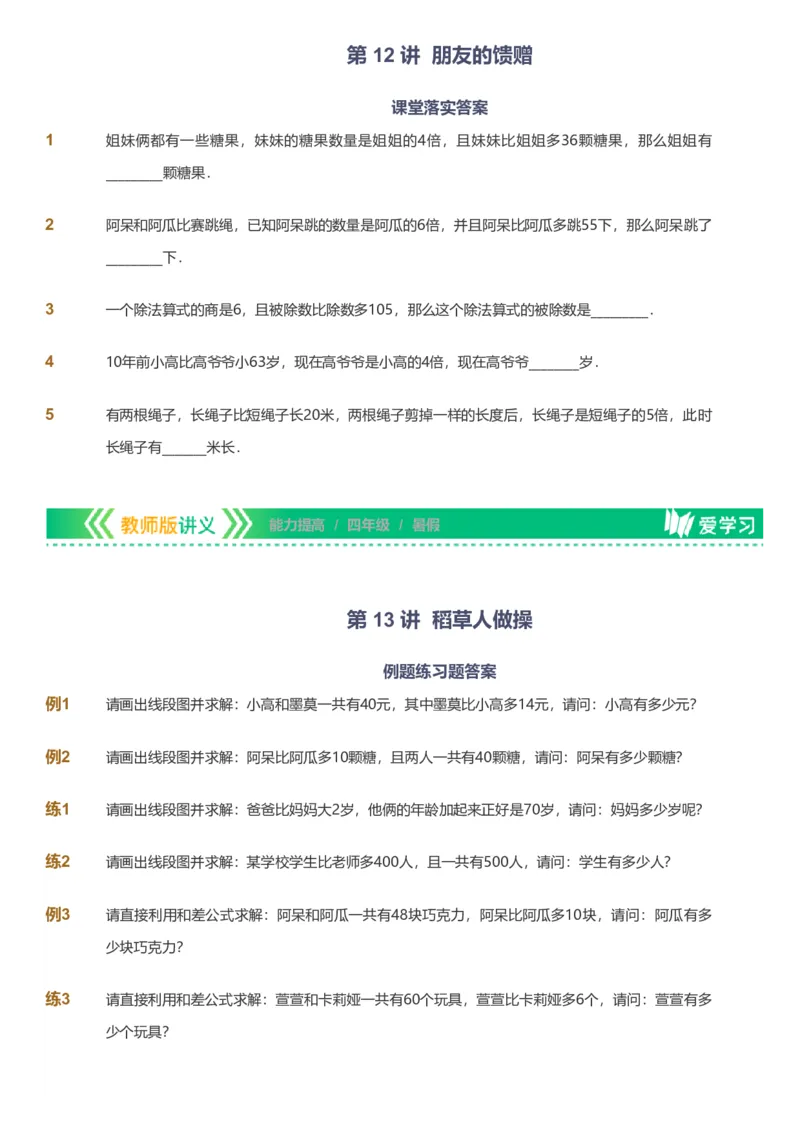
Task: Click the question number 1 marker
Action: point(50,141)
